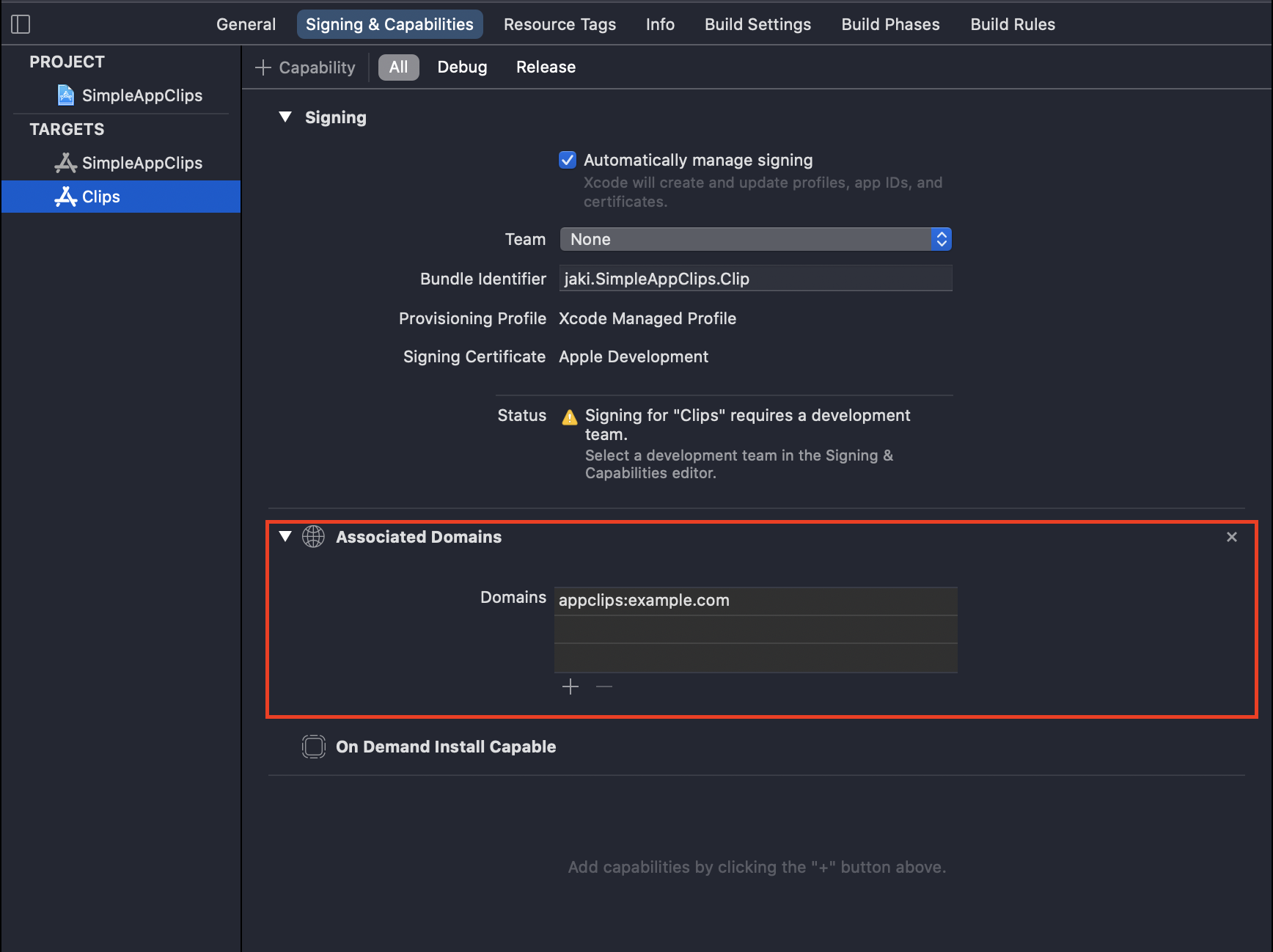Click the Clips target app icon
The height and width of the screenshot is (952, 1273).
click(x=66, y=197)
